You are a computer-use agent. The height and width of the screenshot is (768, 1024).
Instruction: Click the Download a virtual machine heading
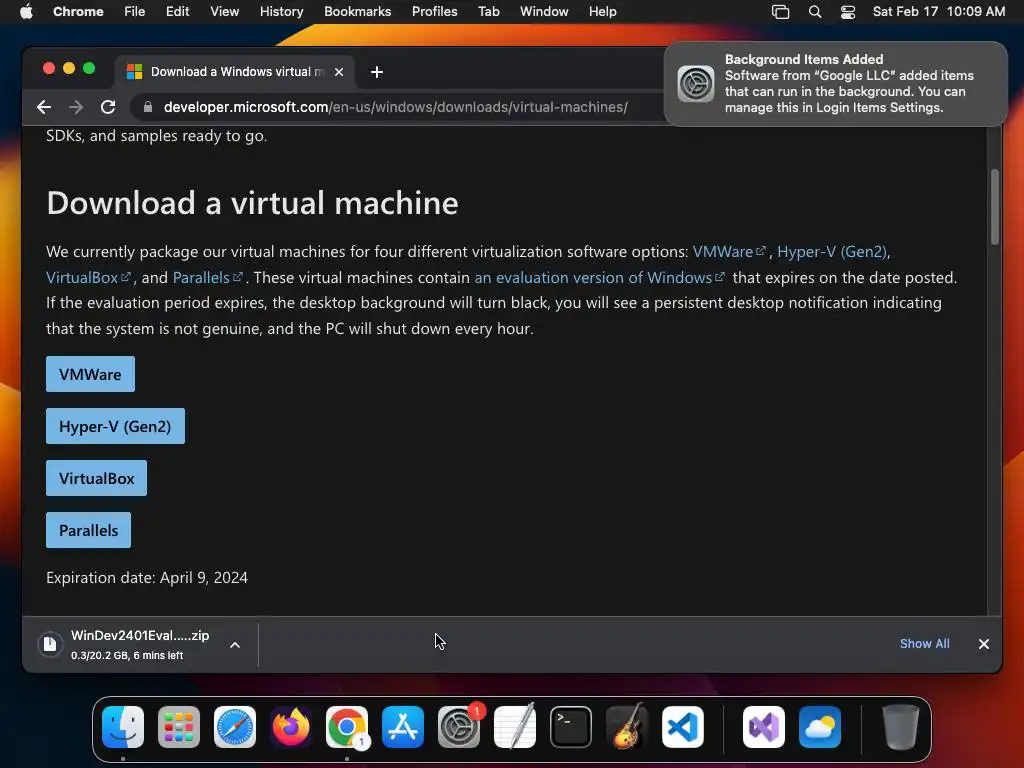coord(252,203)
